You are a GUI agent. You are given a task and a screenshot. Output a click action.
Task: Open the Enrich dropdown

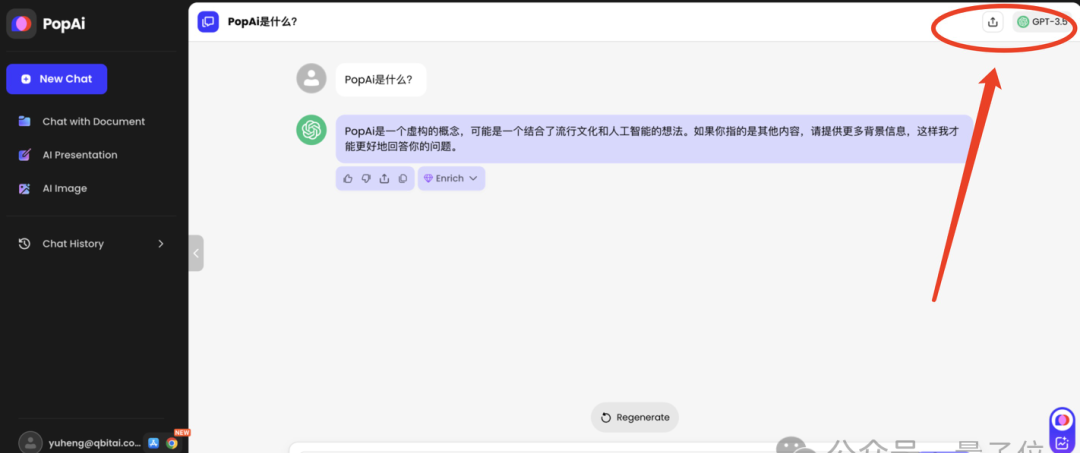pyautogui.click(x=451, y=178)
